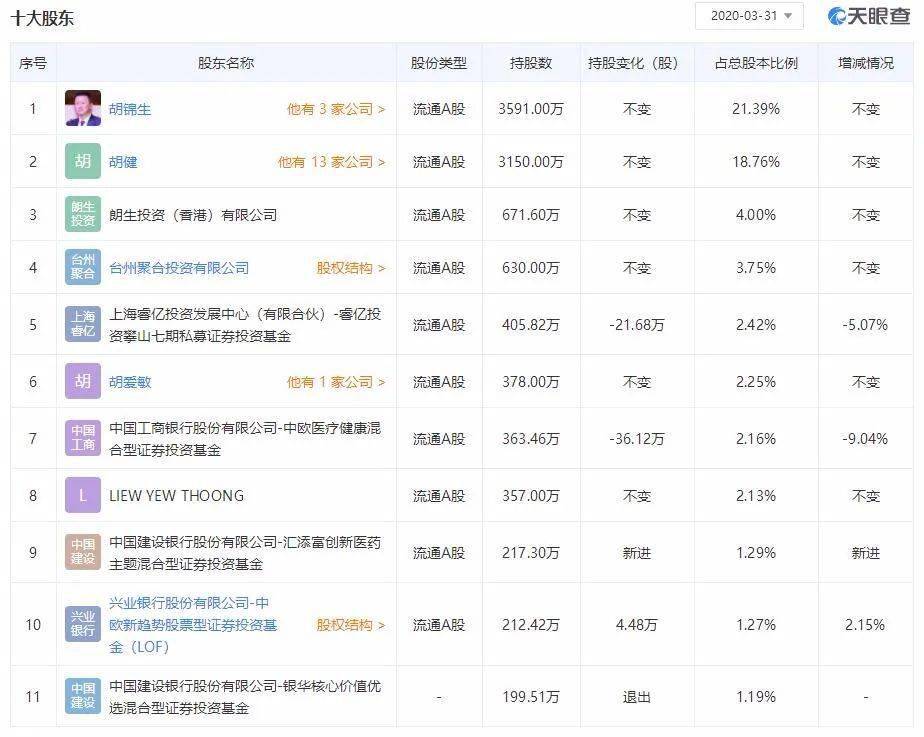
Task: Click the 股份类型 column header
Action: [x=438, y=62]
